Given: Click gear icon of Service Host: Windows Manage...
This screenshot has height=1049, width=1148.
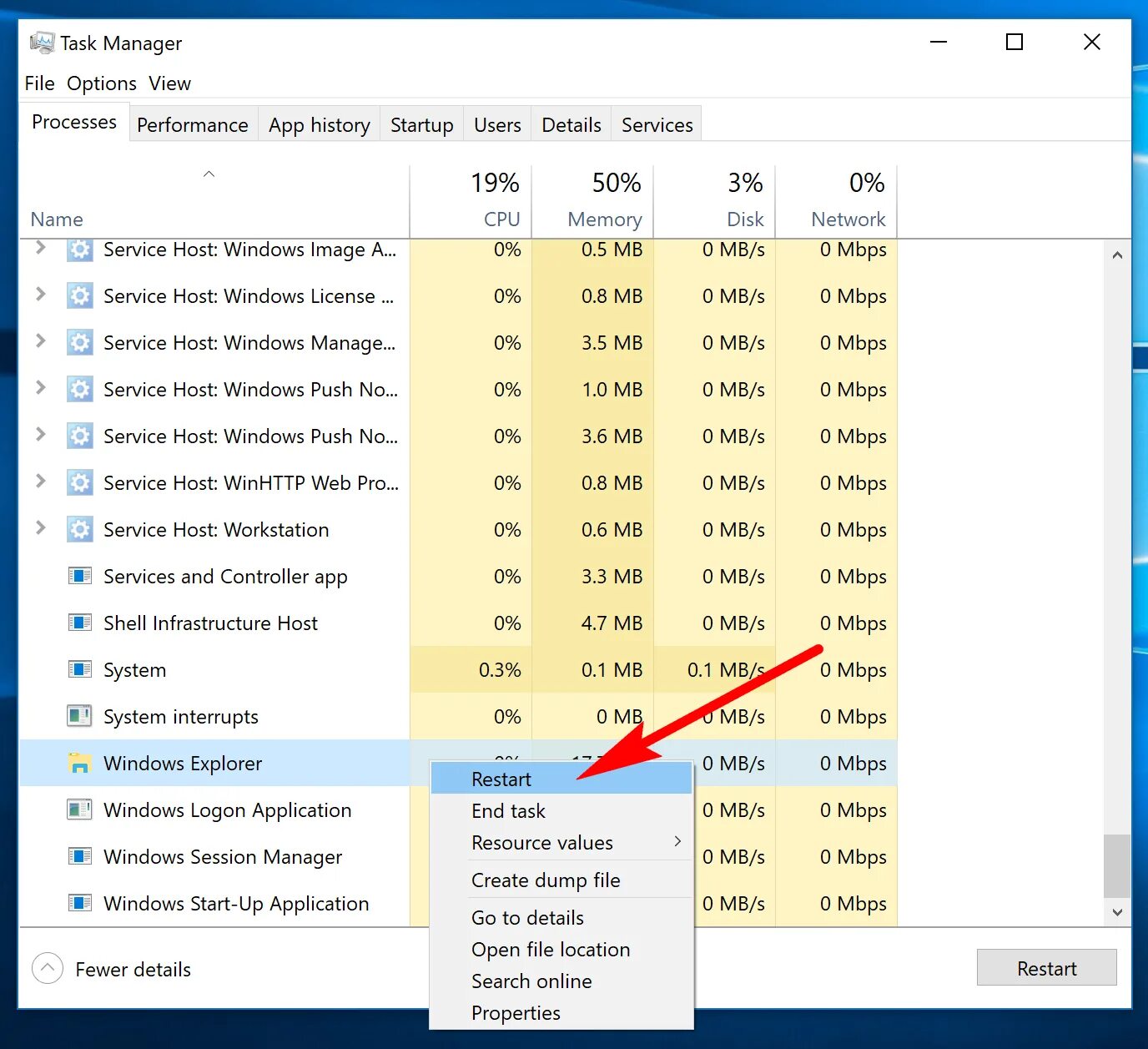Looking at the screenshot, I should 79,342.
